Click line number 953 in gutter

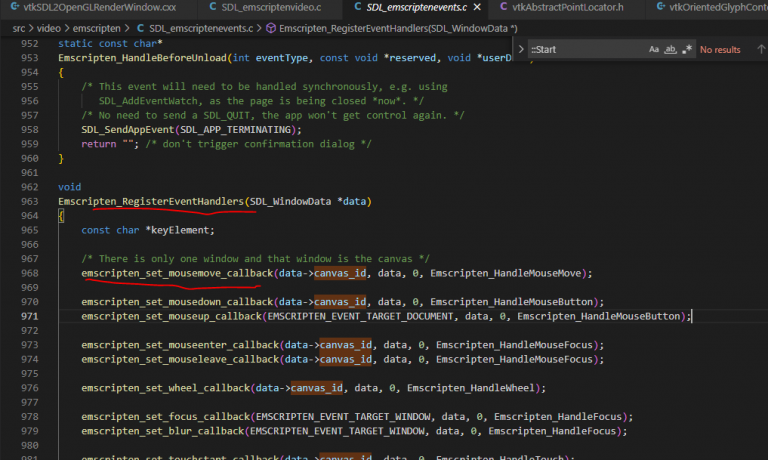coord(29,58)
